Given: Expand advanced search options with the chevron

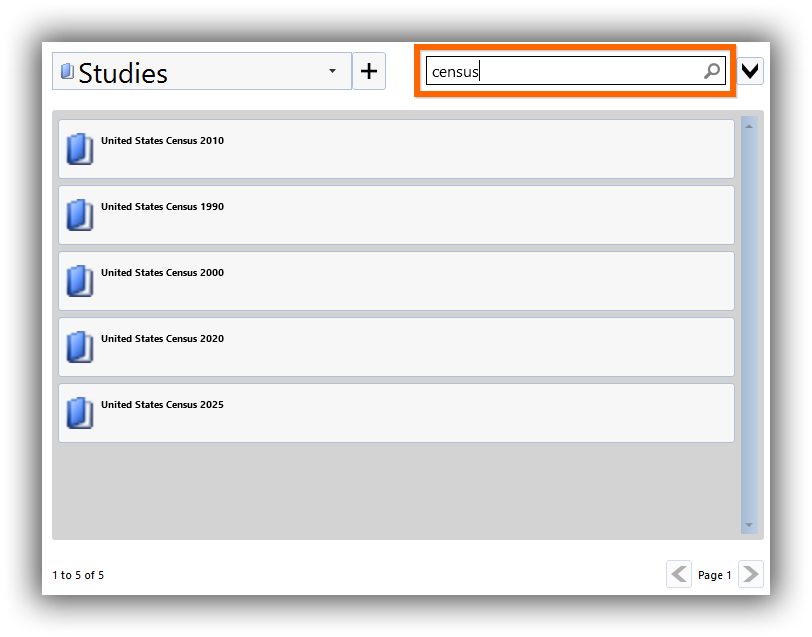Looking at the screenshot, I should click(750, 71).
